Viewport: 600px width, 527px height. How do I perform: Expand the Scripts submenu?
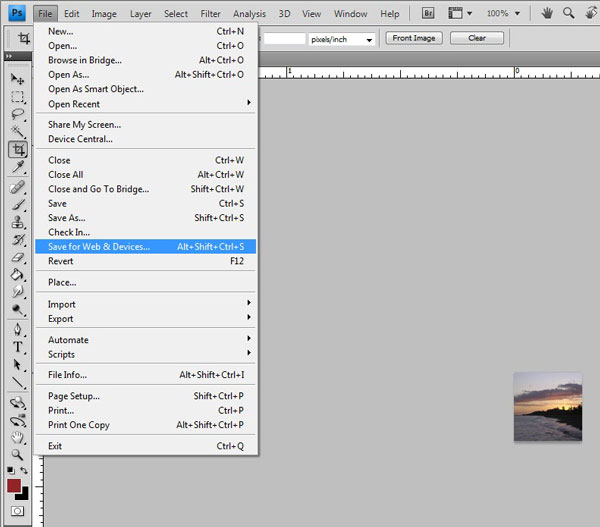pos(145,354)
